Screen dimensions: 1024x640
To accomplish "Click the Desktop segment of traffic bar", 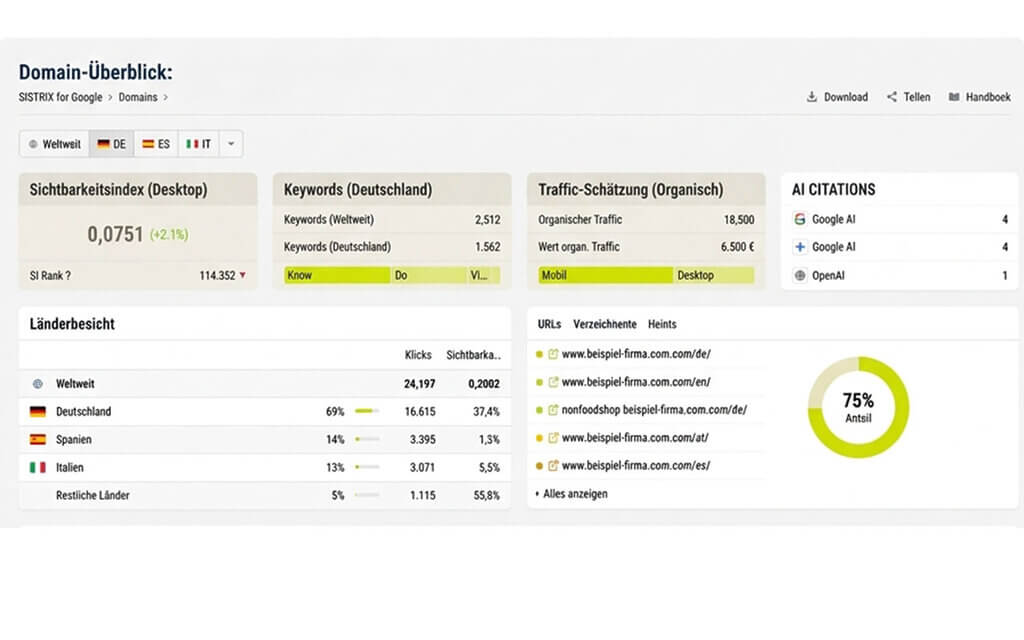I will [x=714, y=275].
